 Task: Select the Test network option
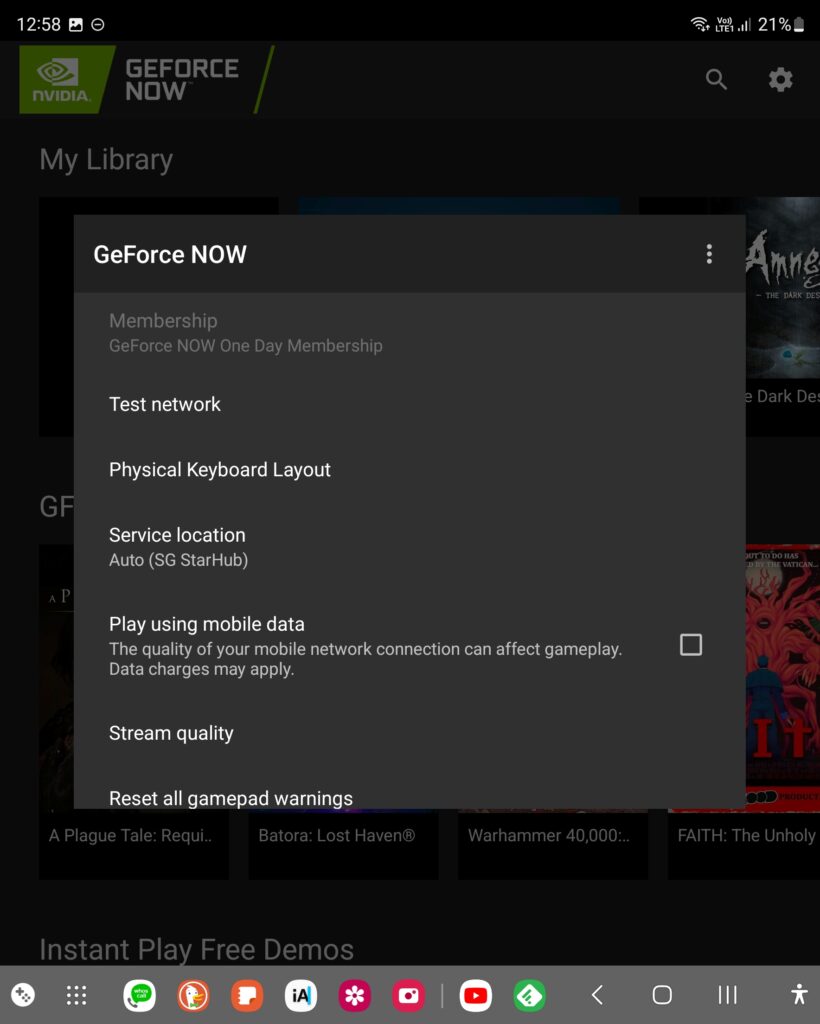[409, 404]
